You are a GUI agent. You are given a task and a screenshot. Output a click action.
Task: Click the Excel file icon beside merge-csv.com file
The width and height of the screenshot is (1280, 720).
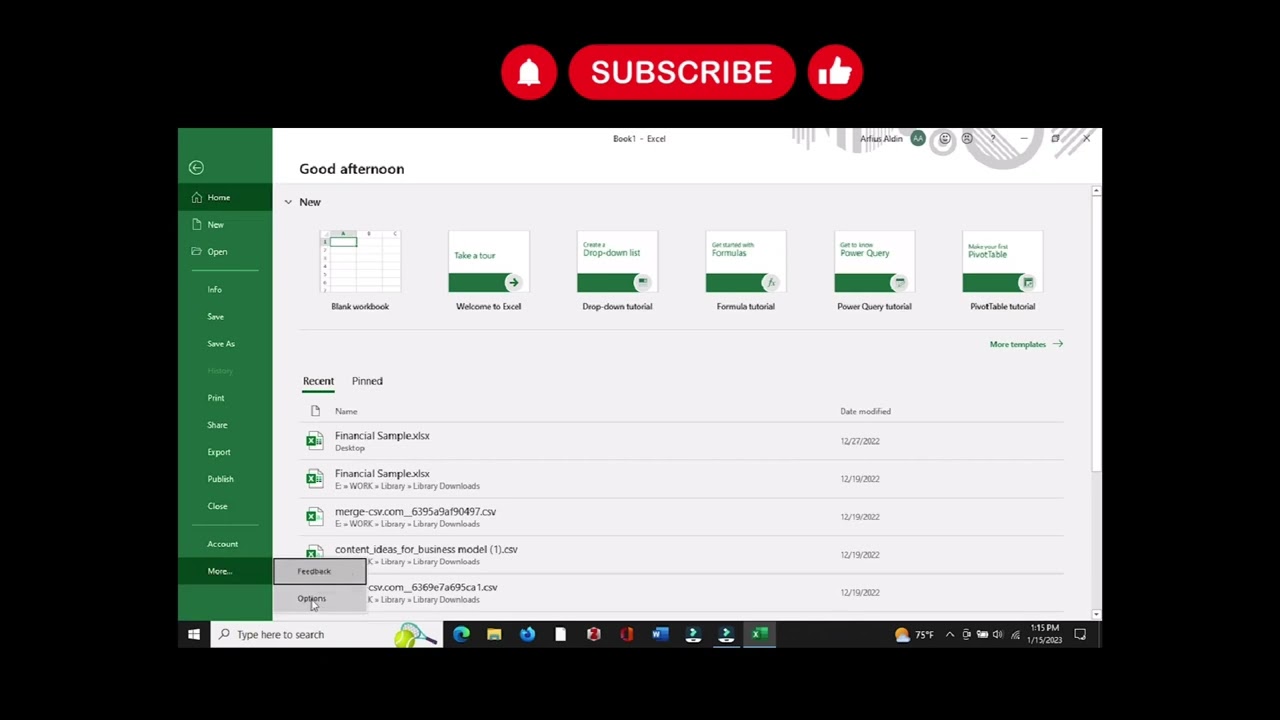(x=315, y=517)
